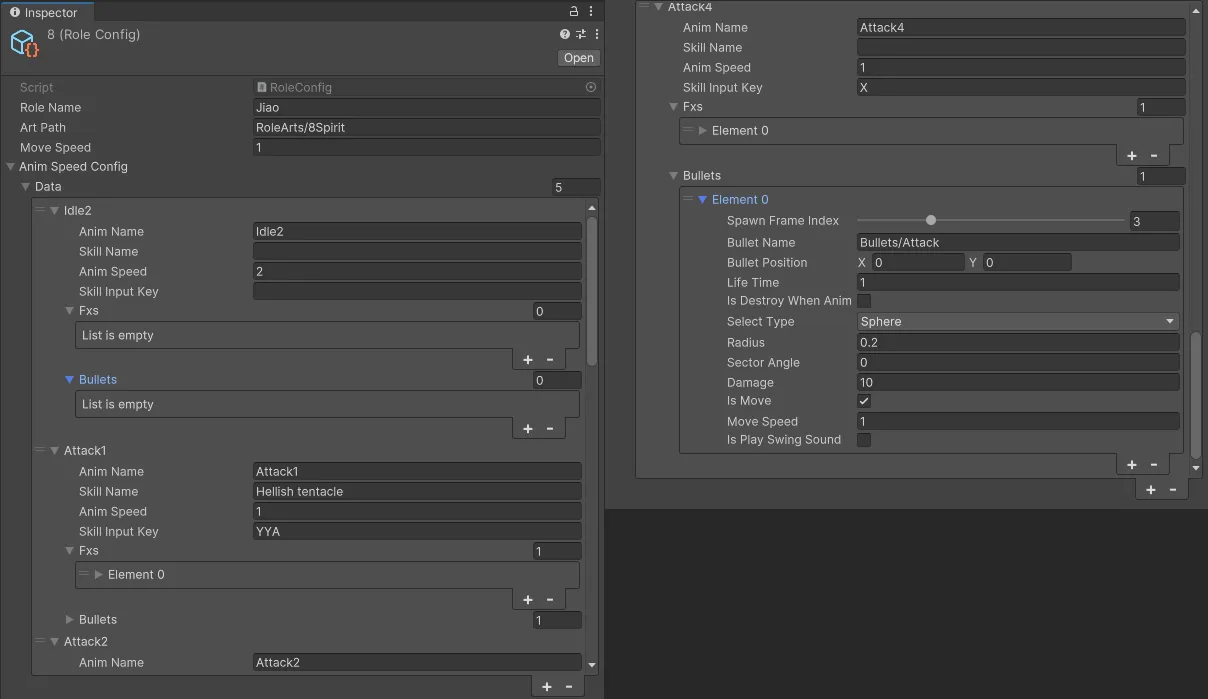Uncheck the Is Move checkbox
The image size is (1208, 699).
864,400
